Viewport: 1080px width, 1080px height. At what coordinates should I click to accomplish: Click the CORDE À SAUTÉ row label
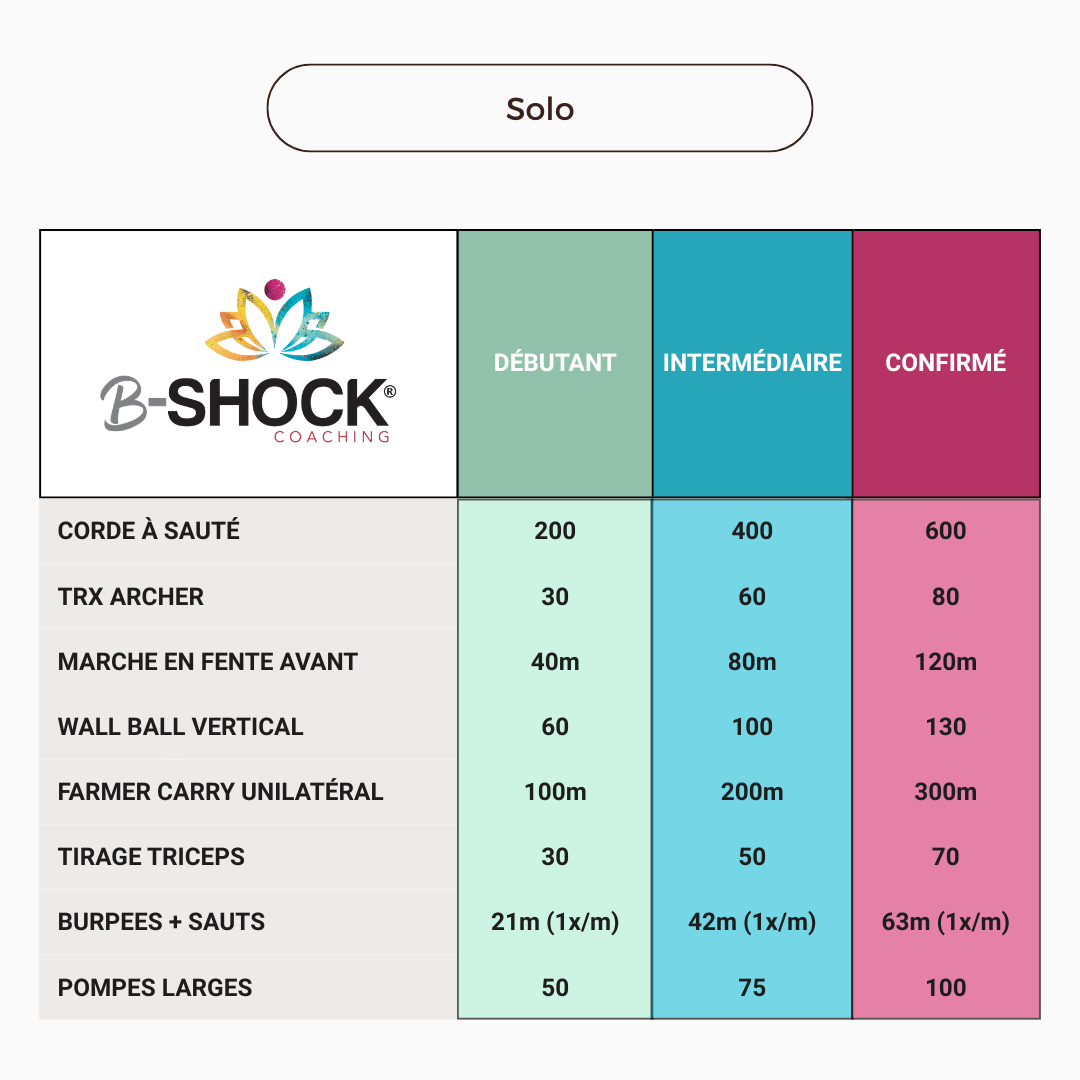click(149, 531)
